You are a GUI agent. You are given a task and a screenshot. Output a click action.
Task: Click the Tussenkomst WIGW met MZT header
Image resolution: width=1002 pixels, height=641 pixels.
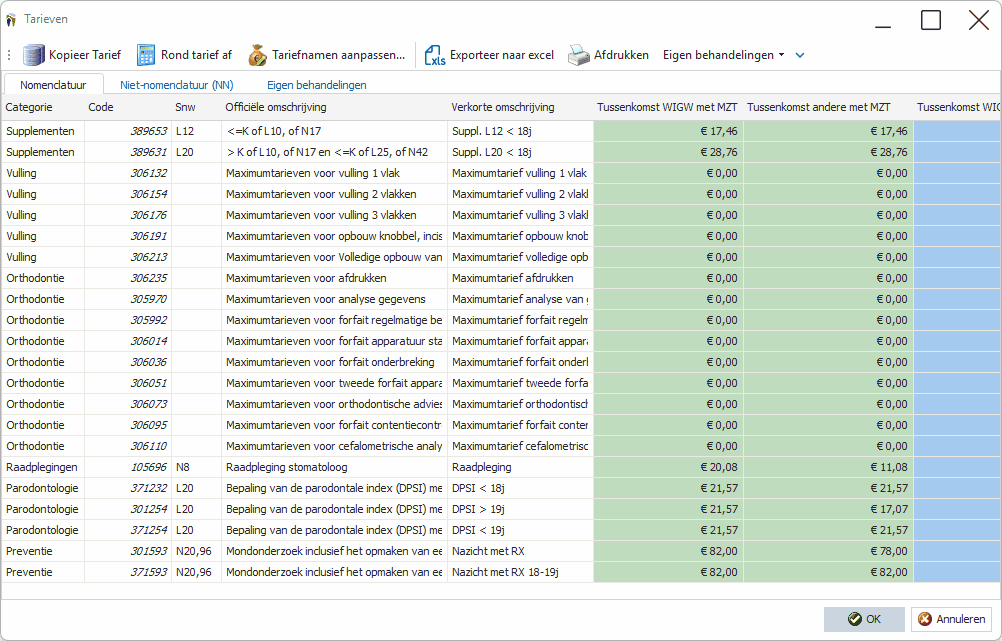tap(667, 107)
